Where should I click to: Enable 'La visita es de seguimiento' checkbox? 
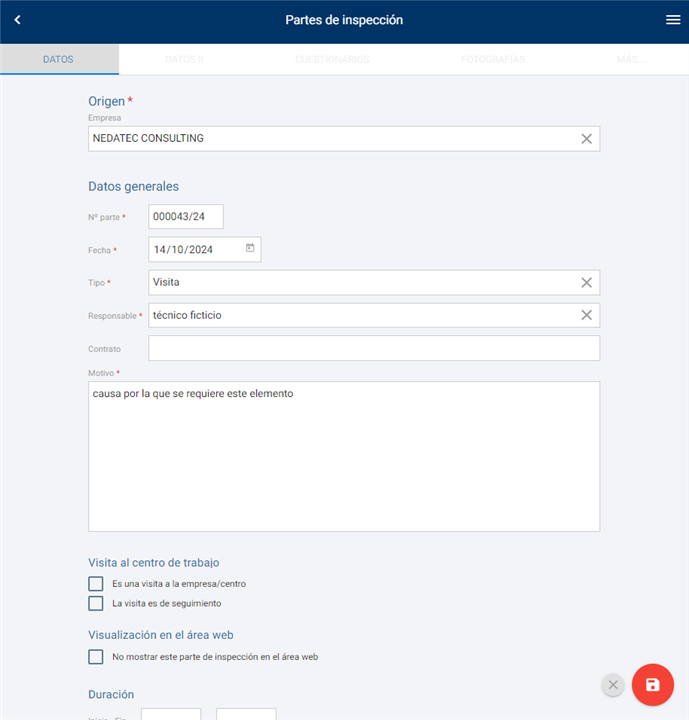[x=96, y=604]
